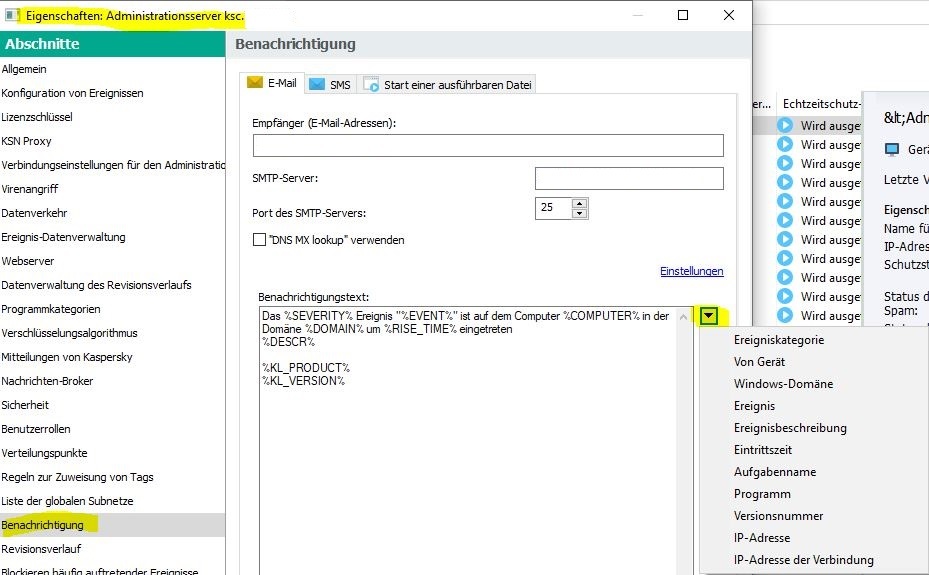Click the E-Mail envelope tab icon
Image resolution: width=929 pixels, height=575 pixels.
[254, 84]
